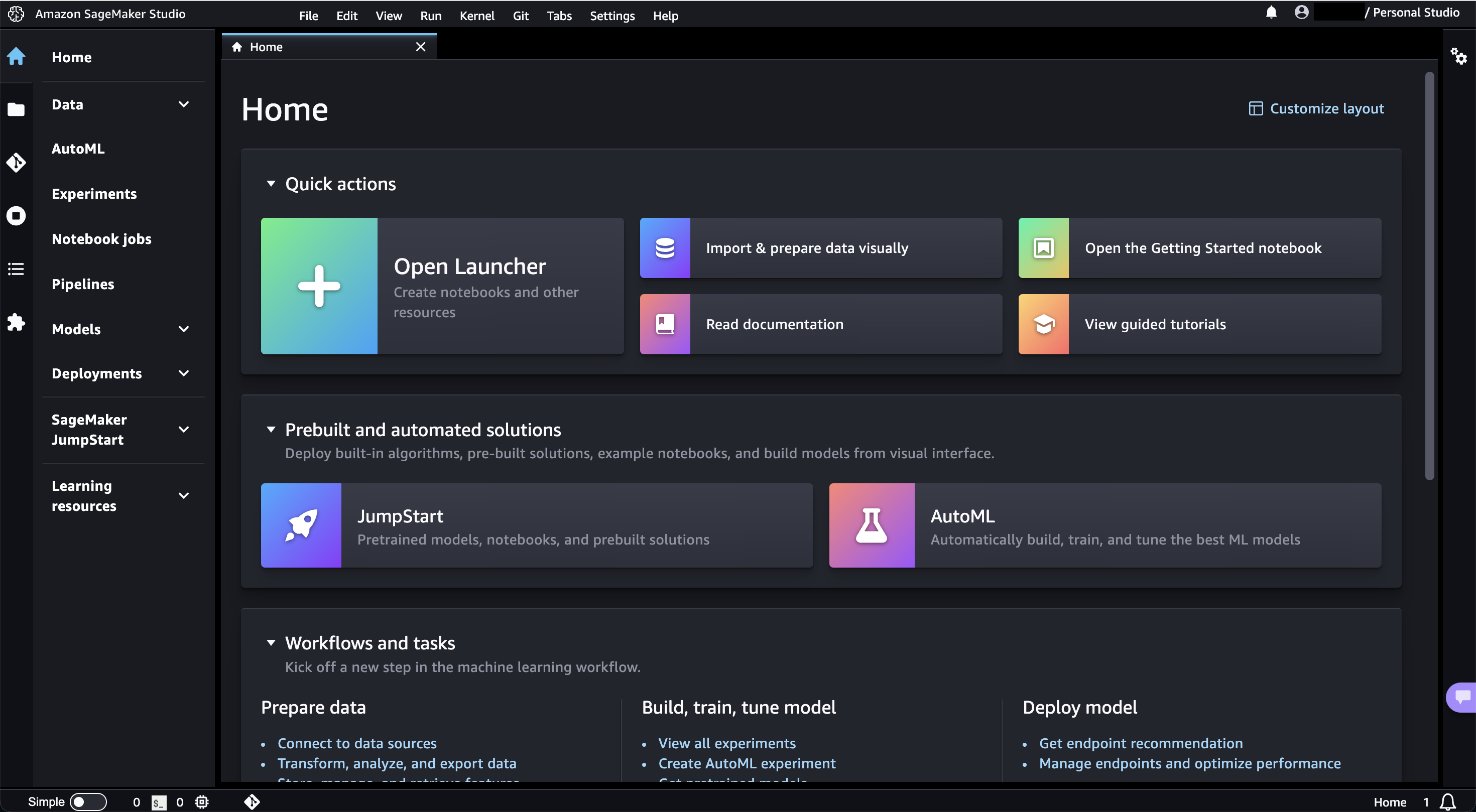The image size is (1476, 812).
Task: Open AutoML in the left navigation
Action: tap(78, 149)
